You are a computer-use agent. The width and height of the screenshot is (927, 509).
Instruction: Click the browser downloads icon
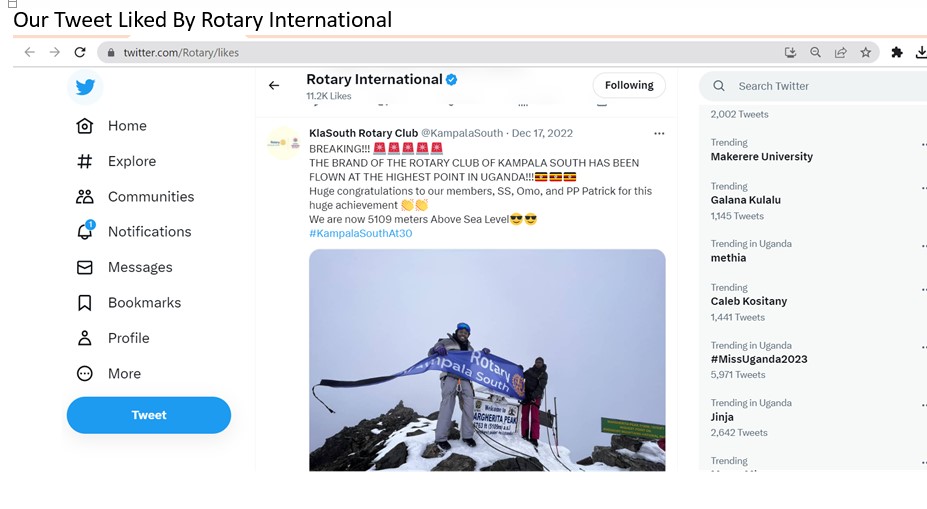pos(921,53)
